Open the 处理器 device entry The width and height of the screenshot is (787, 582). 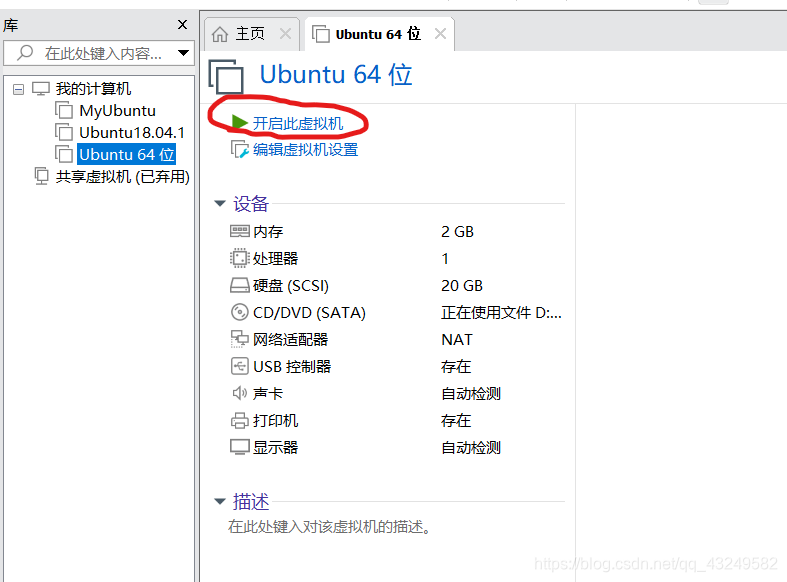[x=276, y=258]
